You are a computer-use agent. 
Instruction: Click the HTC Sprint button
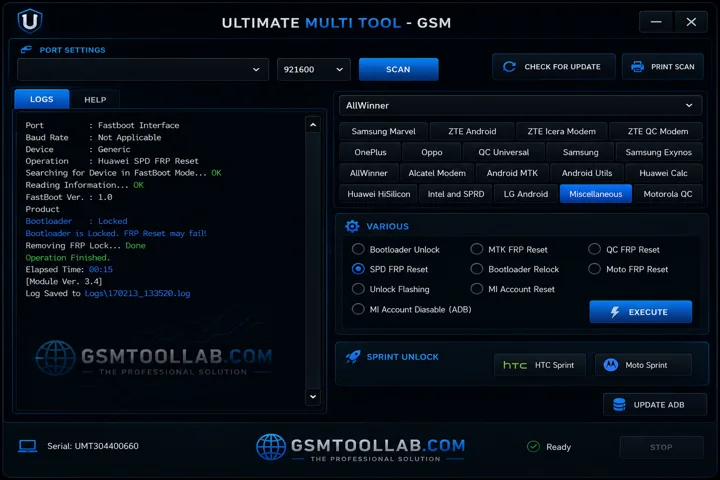pos(540,365)
